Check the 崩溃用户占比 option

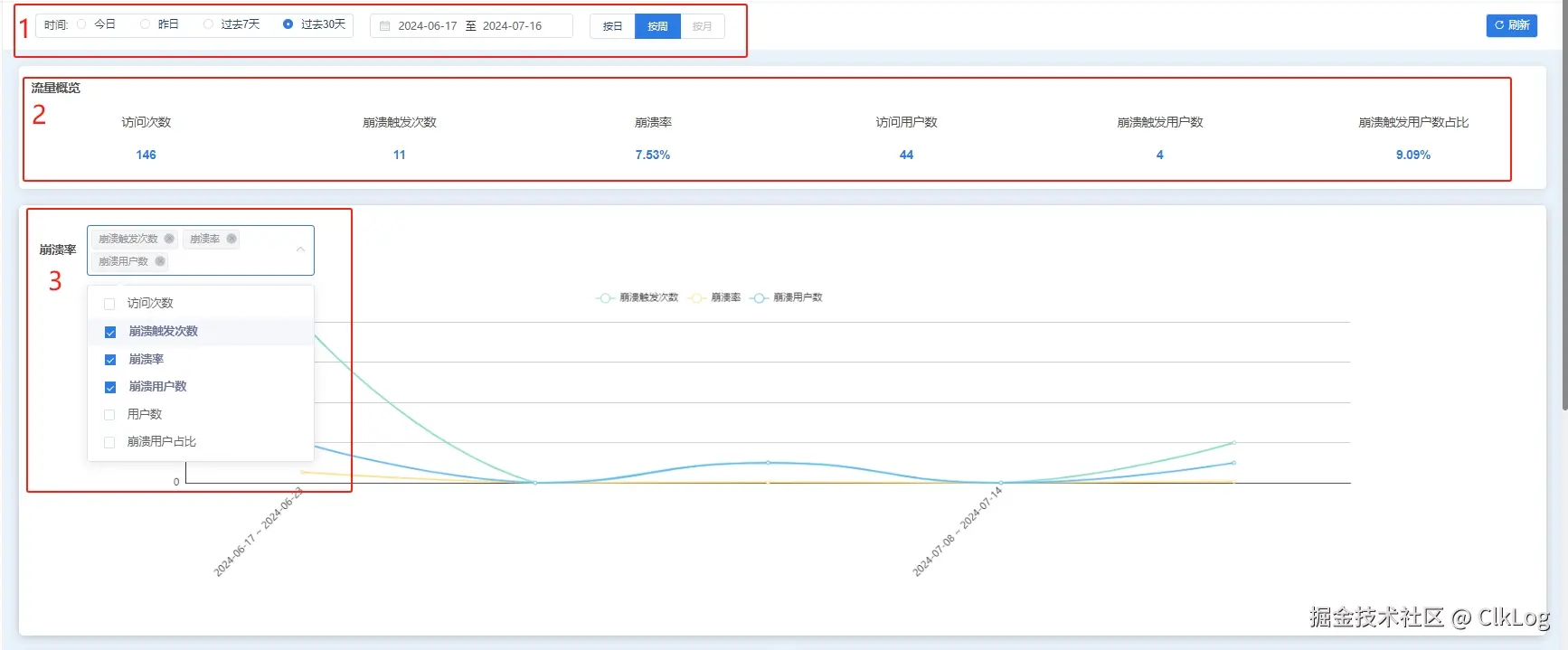tap(109, 442)
